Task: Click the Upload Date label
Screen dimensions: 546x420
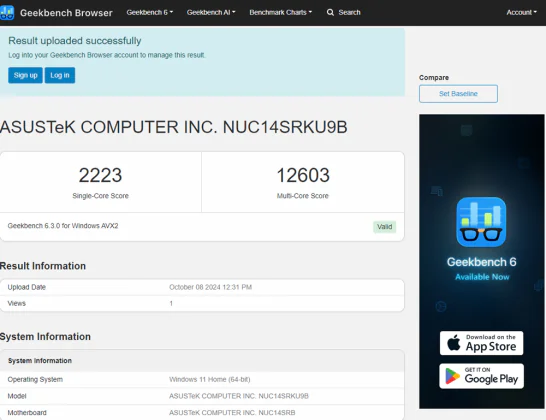Action: pos(27,287)
